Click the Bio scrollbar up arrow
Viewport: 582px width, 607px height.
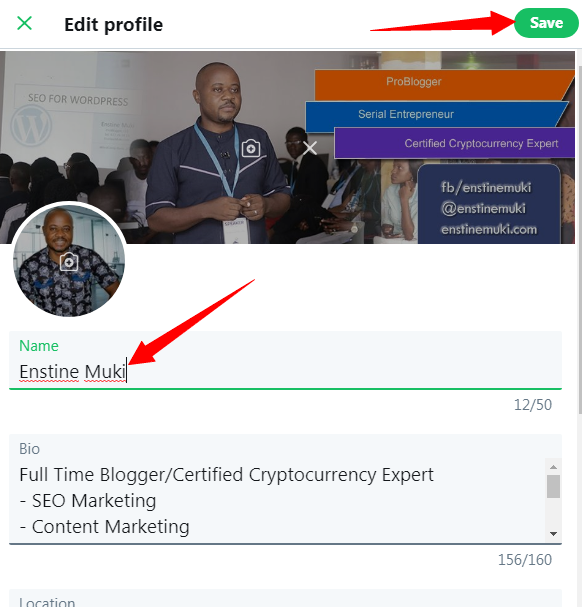pyautogui.click(x=553, y=467)
